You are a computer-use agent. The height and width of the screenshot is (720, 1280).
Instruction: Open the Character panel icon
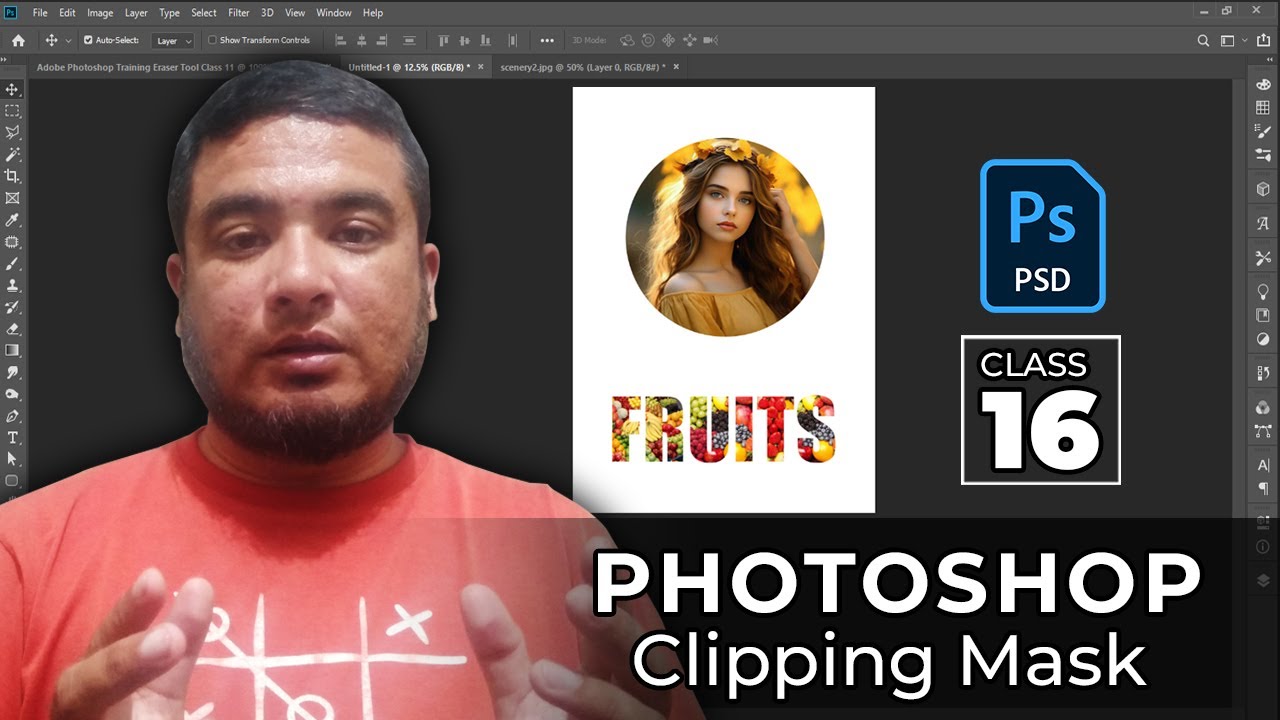click(x=1263, y=465)
